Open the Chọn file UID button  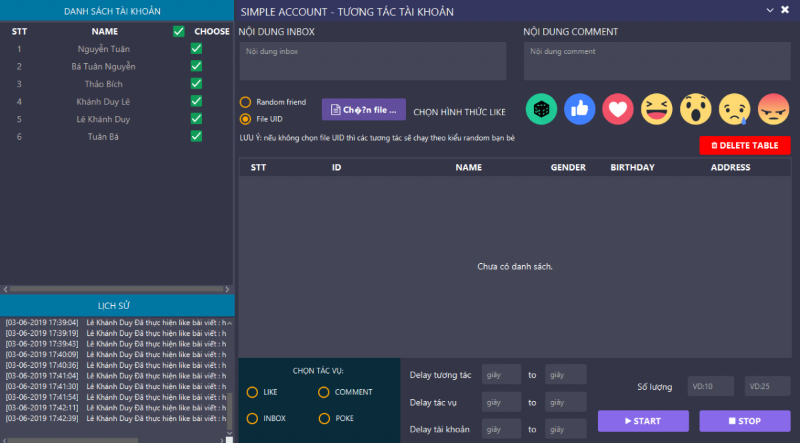364,110
